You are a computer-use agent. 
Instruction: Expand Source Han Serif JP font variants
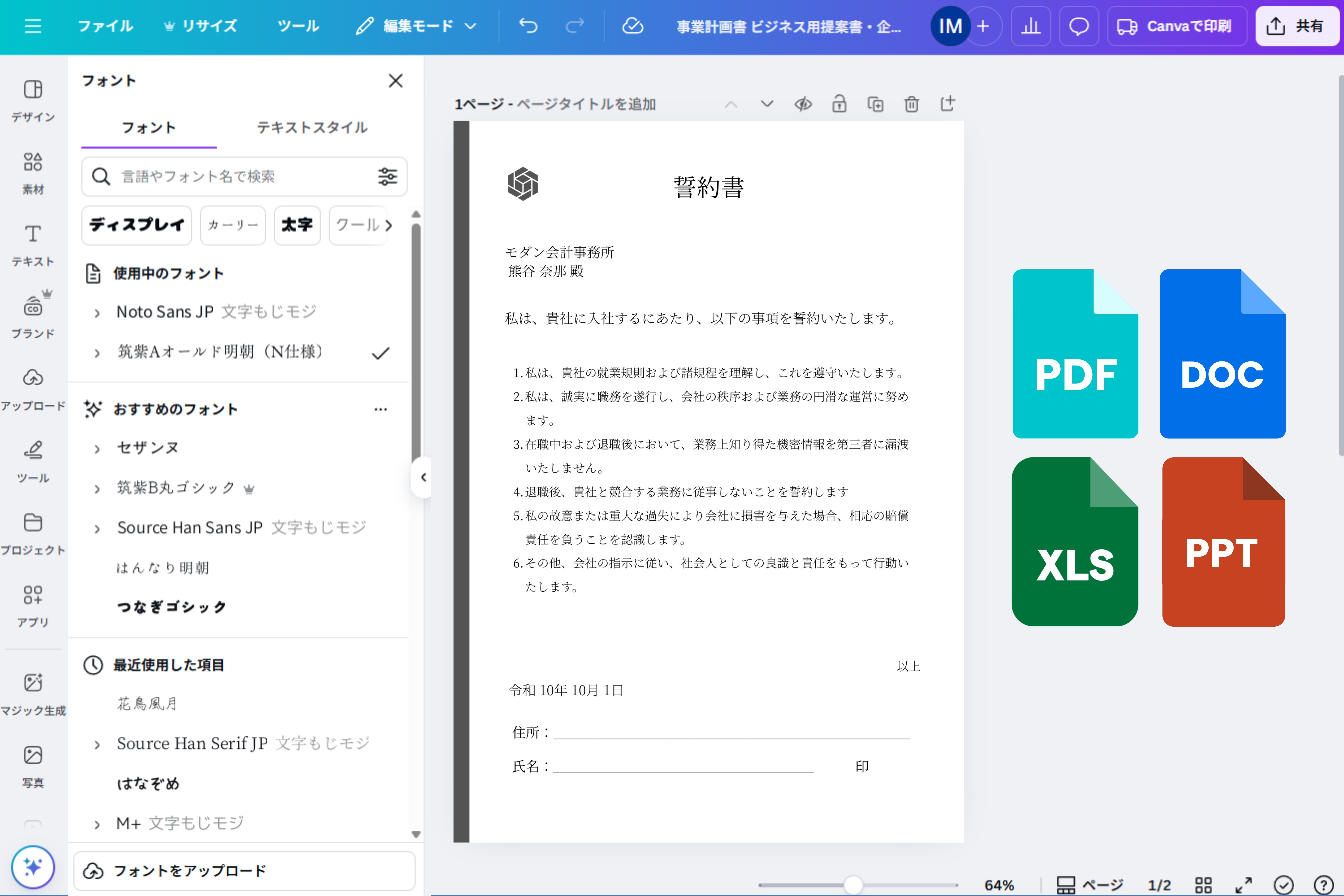coord(97,745)
